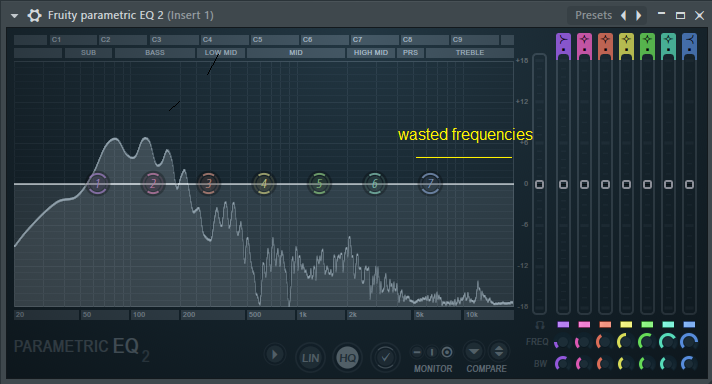The width and height of the screenshot is (712, 384).
Task: Select the previous preset arrow
Action: click(624, 15)
